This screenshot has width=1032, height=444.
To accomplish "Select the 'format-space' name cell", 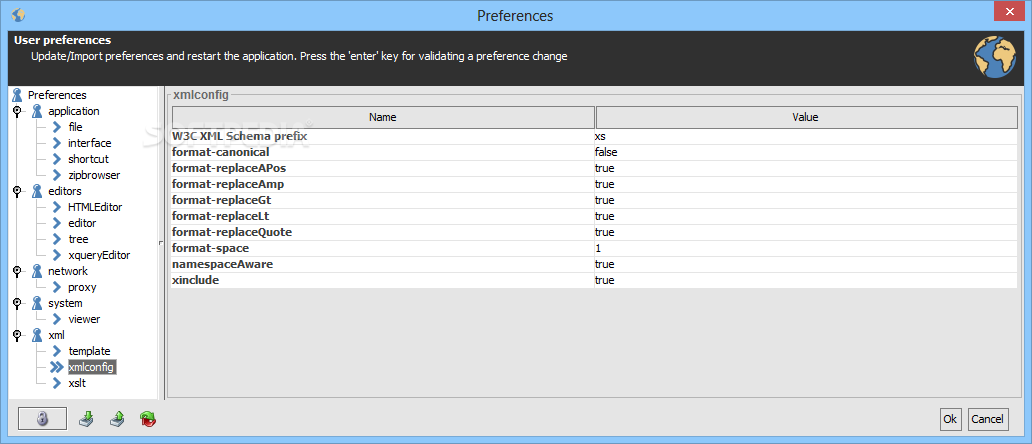I will pyautogui.click(x=382, y=248).
